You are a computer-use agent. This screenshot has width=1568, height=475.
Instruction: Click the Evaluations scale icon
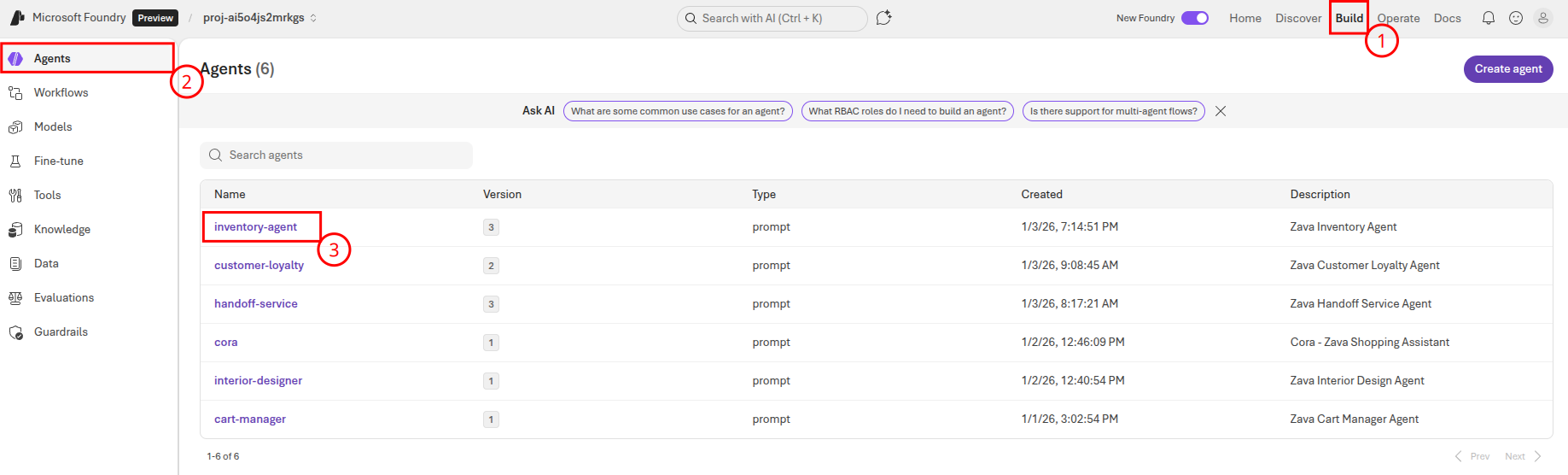tap(15, 297)
